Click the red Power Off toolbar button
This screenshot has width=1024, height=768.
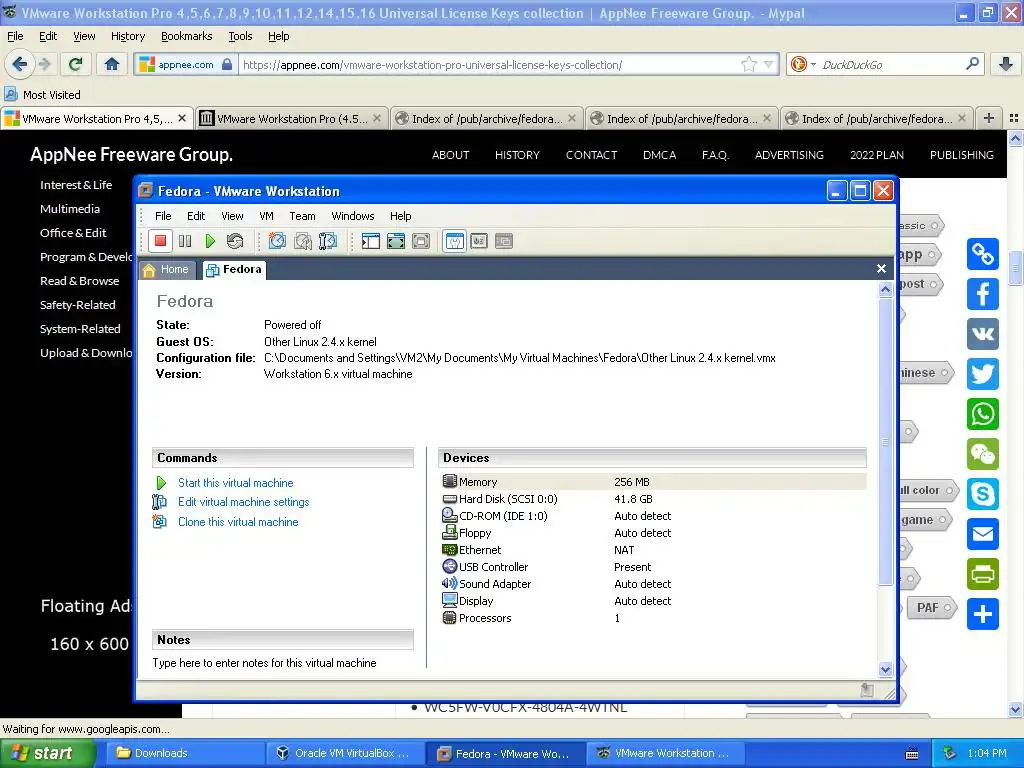(x=161, y=241)
